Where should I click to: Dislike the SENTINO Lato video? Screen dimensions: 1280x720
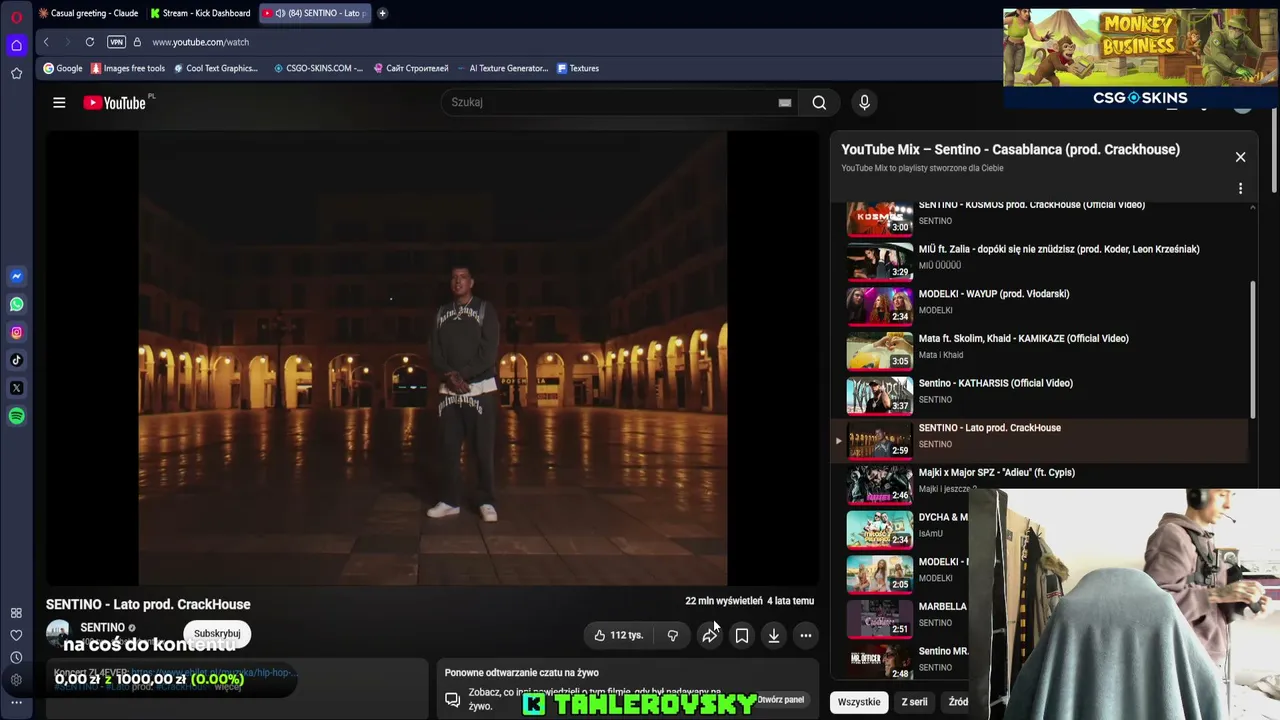672,635
